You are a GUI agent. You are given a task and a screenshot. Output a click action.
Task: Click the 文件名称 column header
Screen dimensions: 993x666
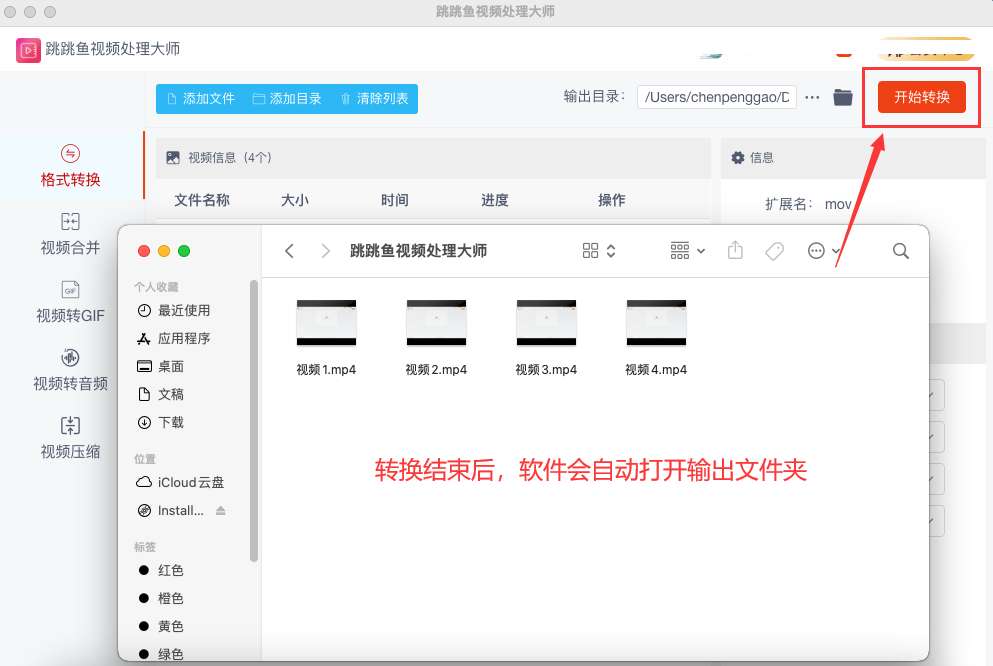click(202, 200)
